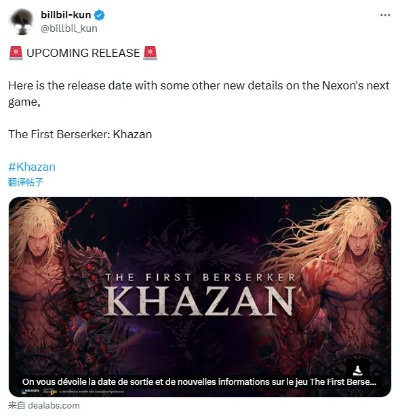Click the siren emoji after UPCOMING RELEASE

point(150,53)
